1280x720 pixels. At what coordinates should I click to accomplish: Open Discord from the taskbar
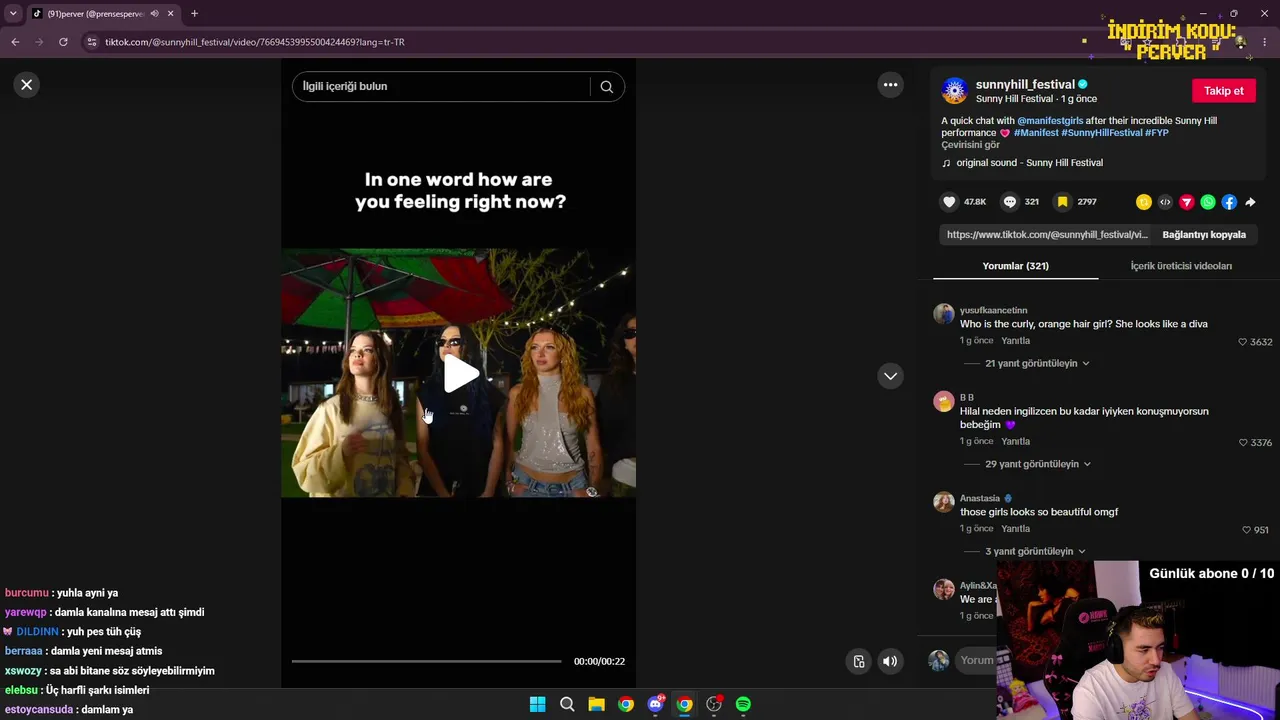tap(655, 704)
